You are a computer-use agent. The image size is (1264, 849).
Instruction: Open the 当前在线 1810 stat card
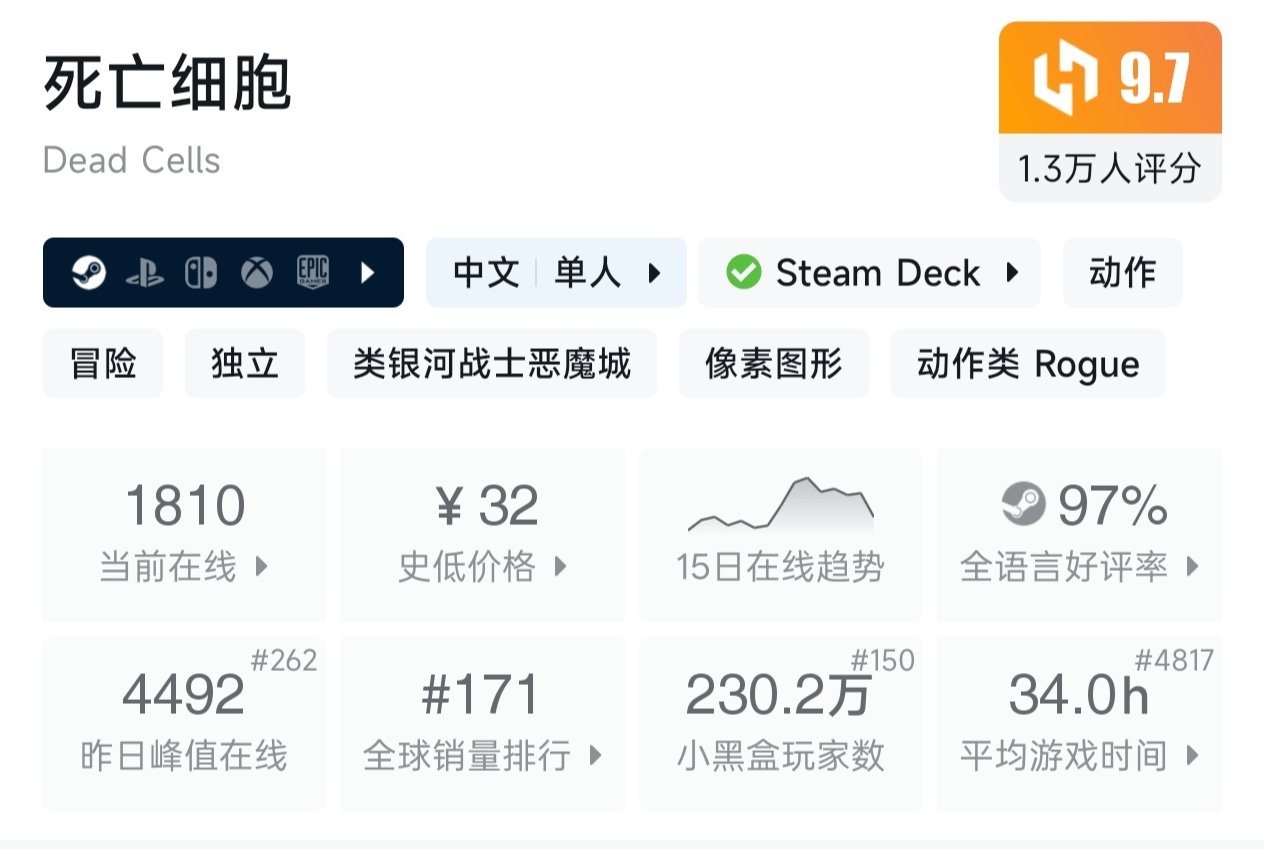click(x=184, y=534)
